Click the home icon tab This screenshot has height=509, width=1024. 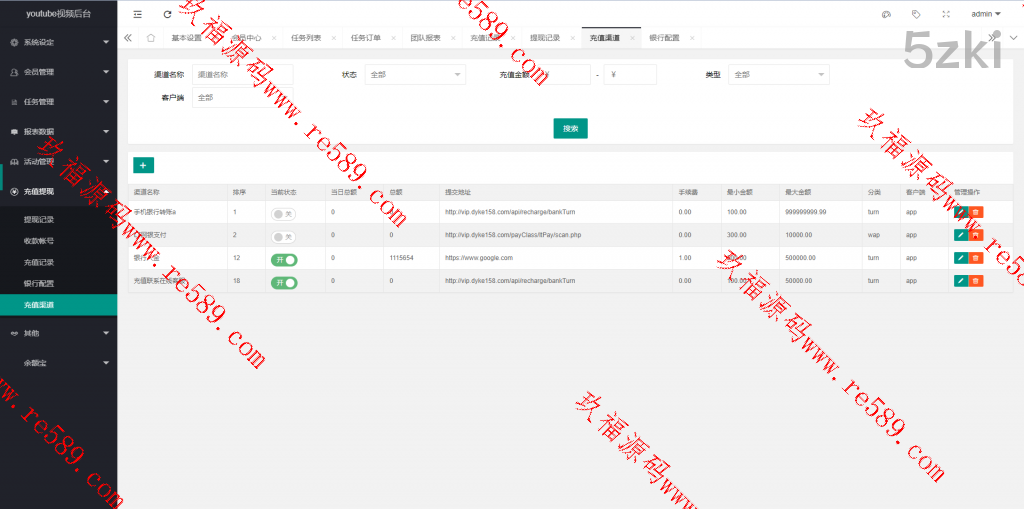(150, 38)
